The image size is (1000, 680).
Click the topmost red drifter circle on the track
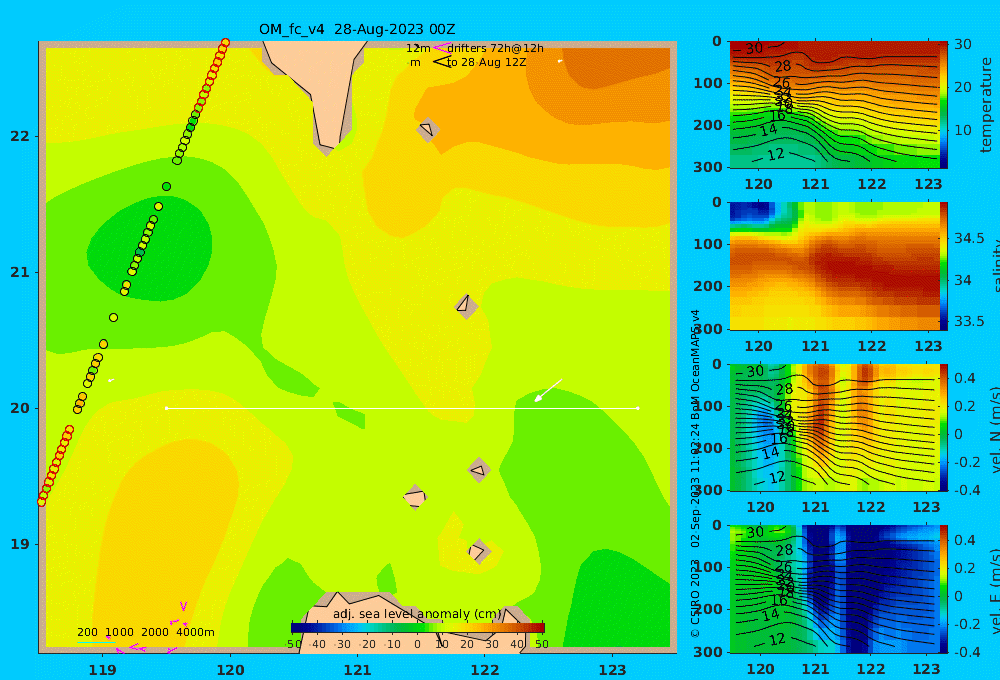pyautogui.click(x=225, y=43)
